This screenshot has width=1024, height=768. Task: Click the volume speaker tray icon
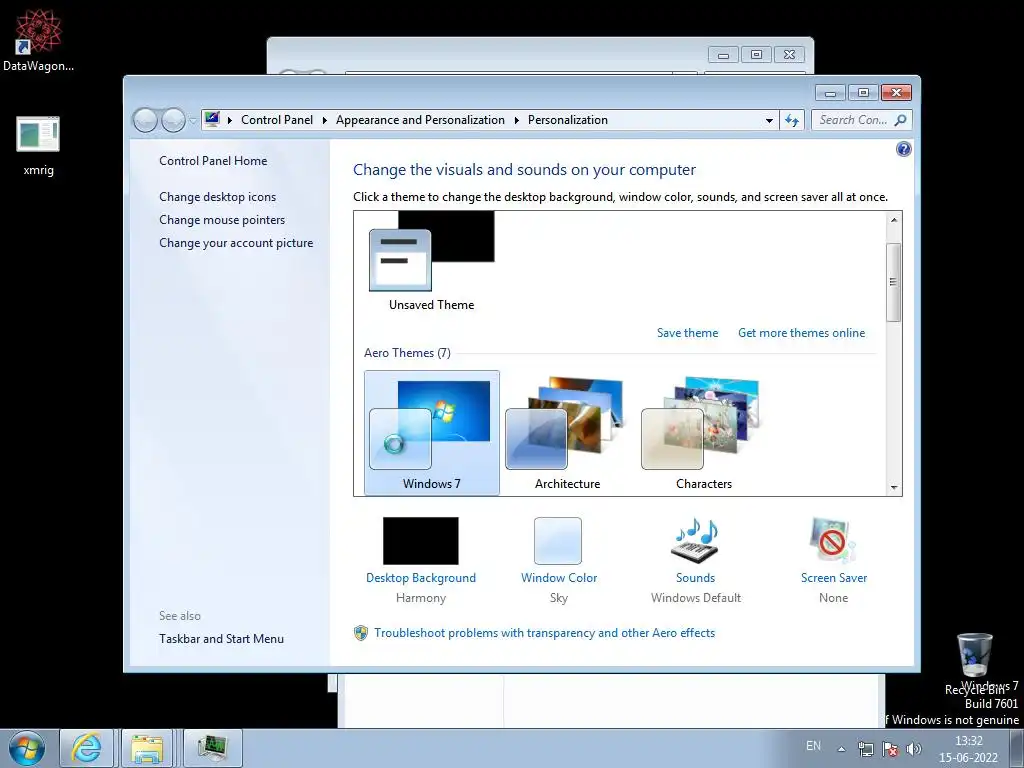point(914,749)
